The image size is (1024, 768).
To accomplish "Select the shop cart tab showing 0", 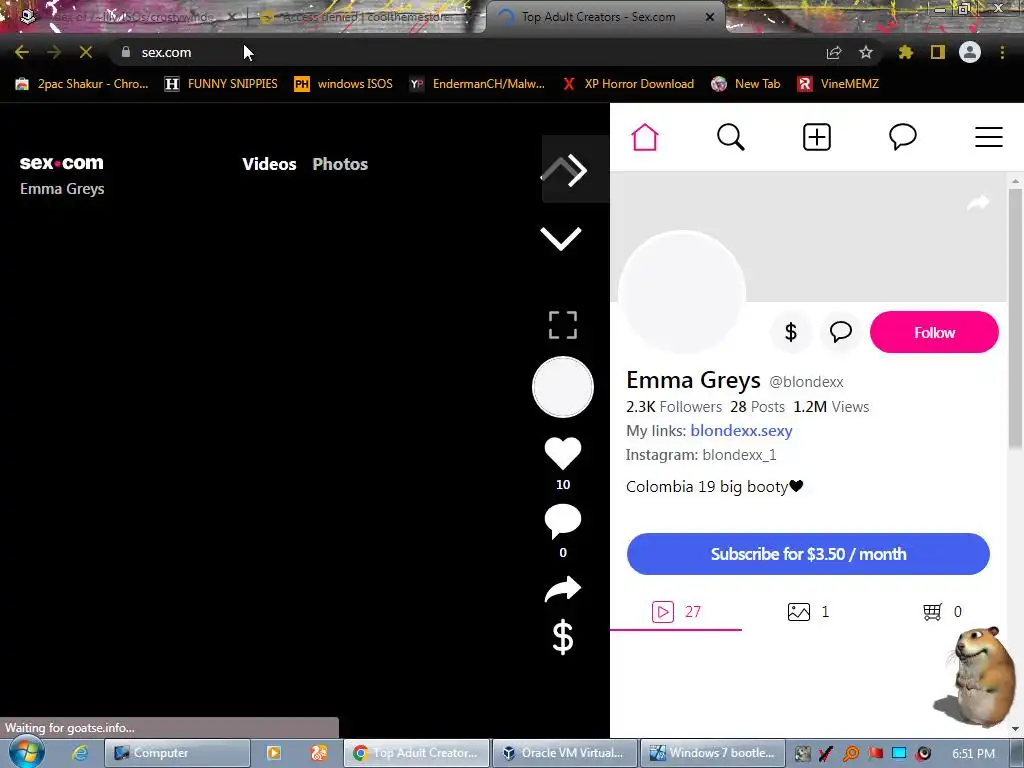I will click(x=942, y=612).
